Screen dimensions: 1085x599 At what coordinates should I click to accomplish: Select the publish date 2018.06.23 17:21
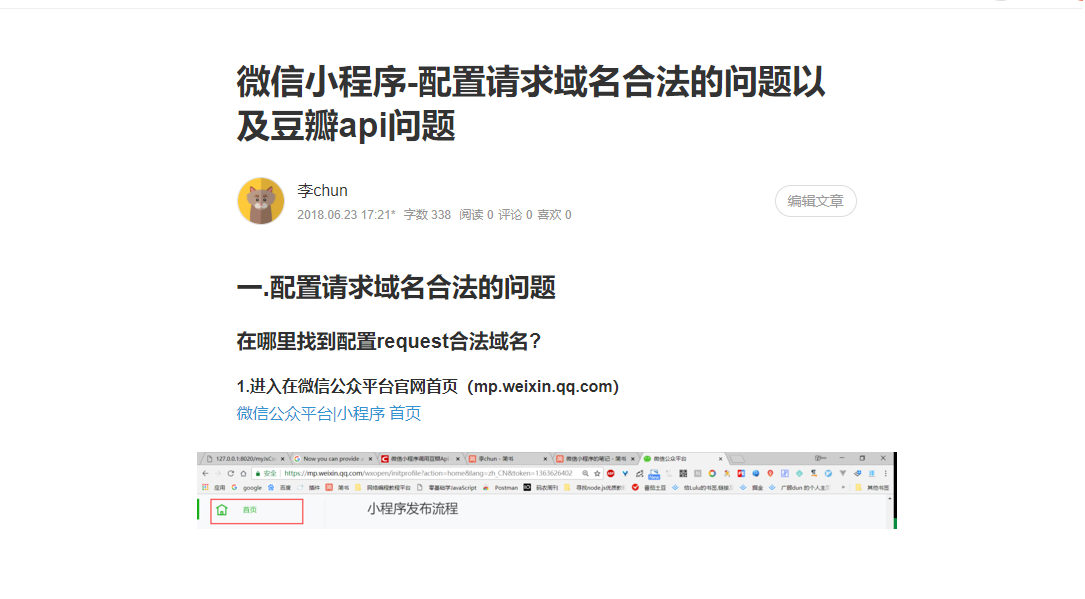tap(346, 215)
